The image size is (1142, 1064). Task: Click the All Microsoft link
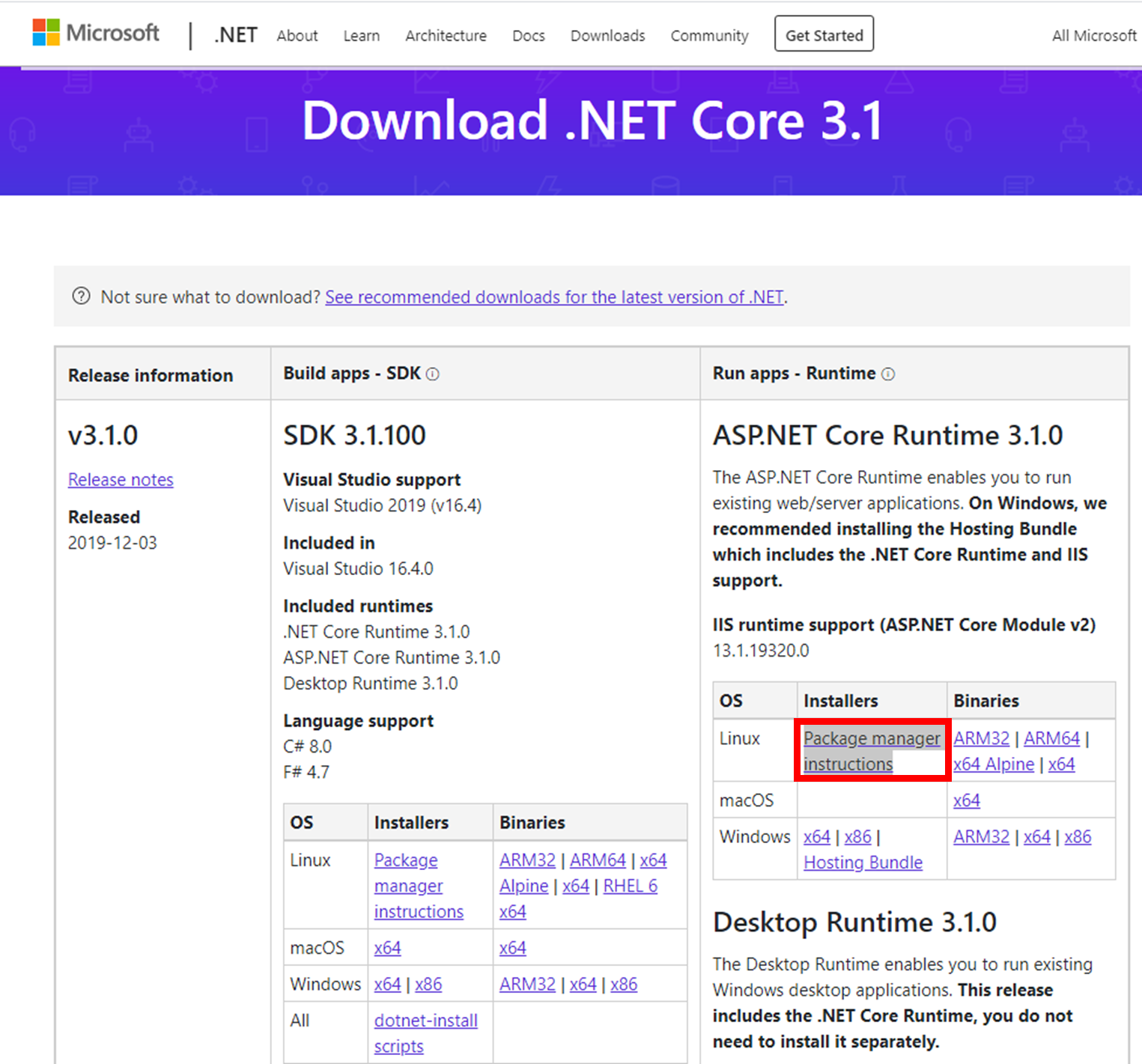tap(1093, 35)
